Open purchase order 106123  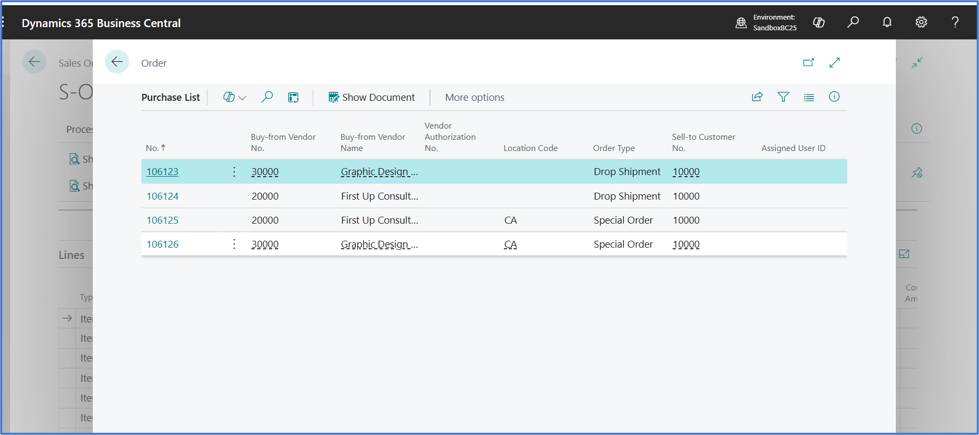pos(162,172)
